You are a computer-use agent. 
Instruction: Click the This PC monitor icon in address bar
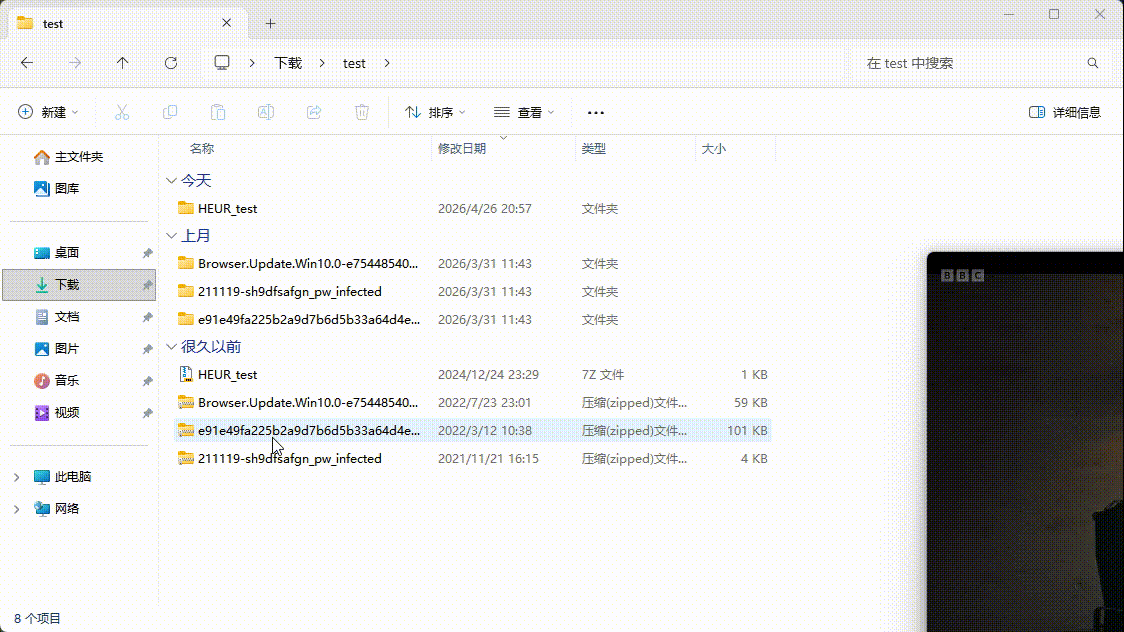(222, 62)
